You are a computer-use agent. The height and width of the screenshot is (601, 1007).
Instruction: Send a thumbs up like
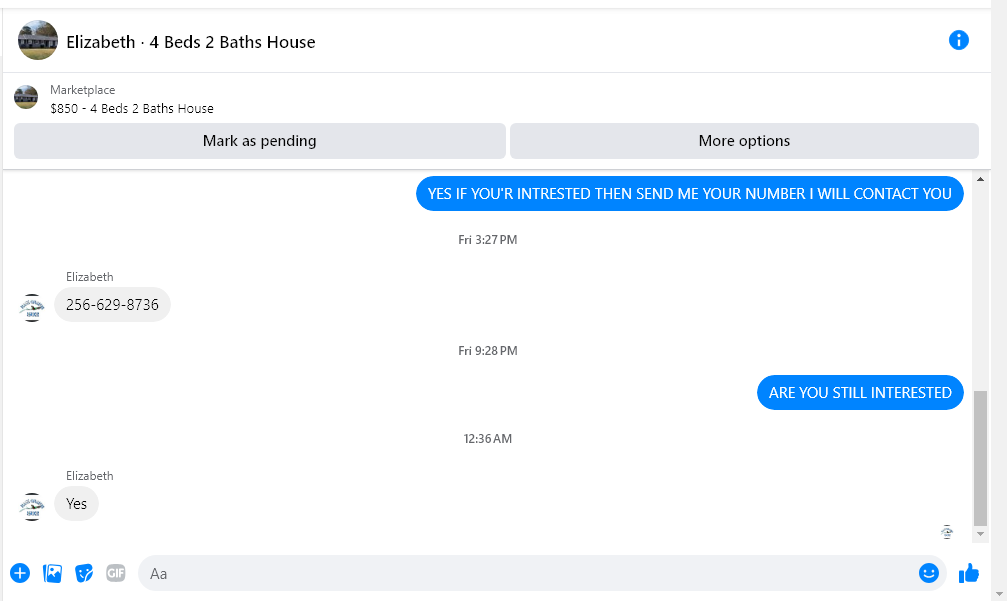[968, 573]
